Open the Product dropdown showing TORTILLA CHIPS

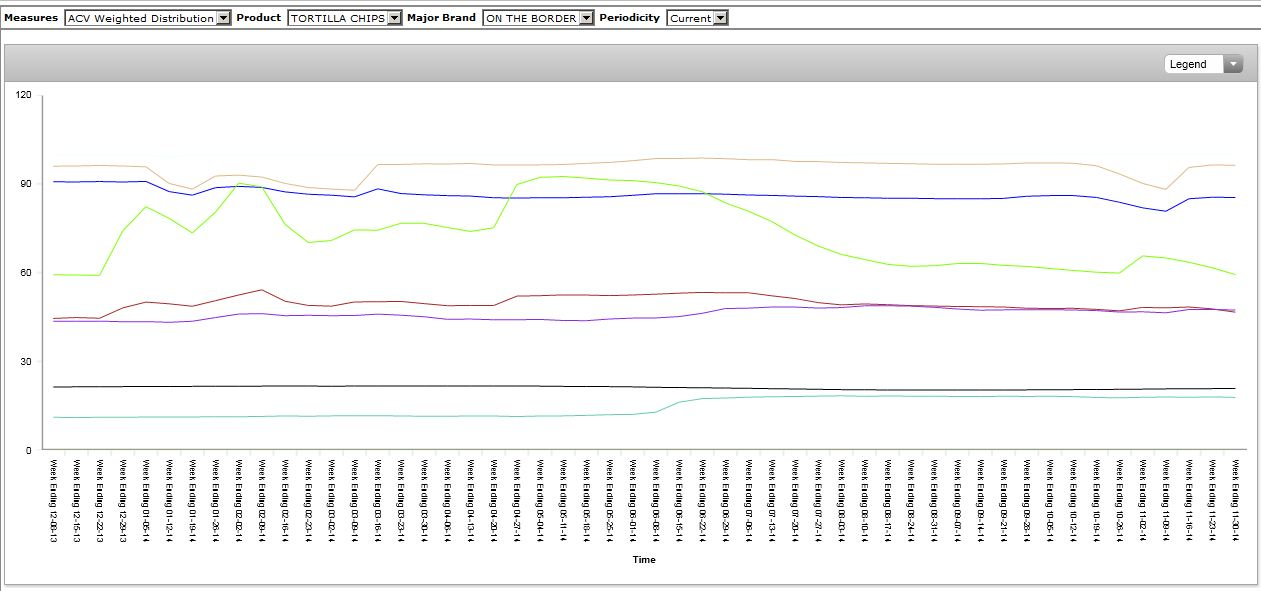pos(344,18)
